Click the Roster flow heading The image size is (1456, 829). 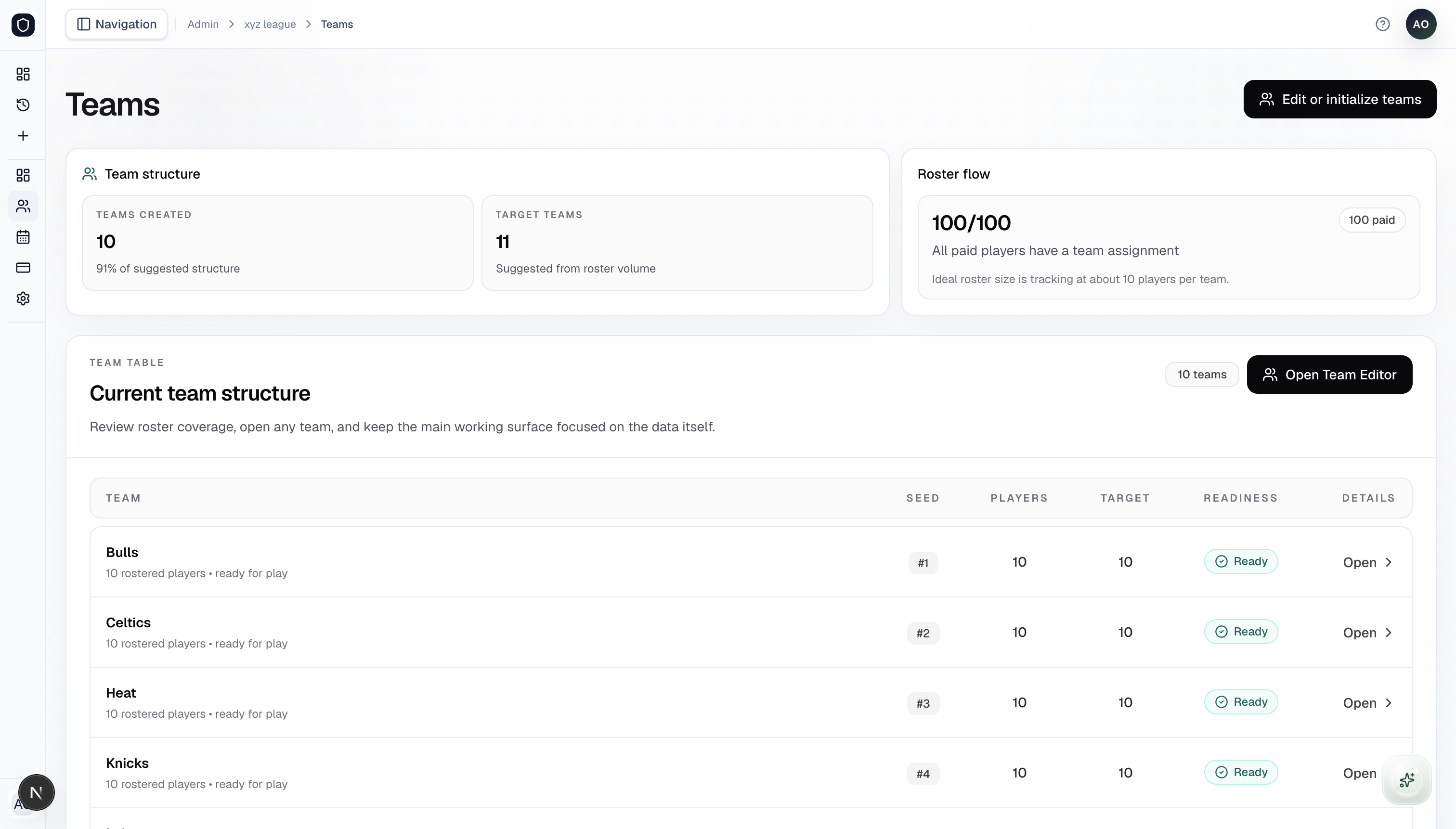click(x=953, y=174)
